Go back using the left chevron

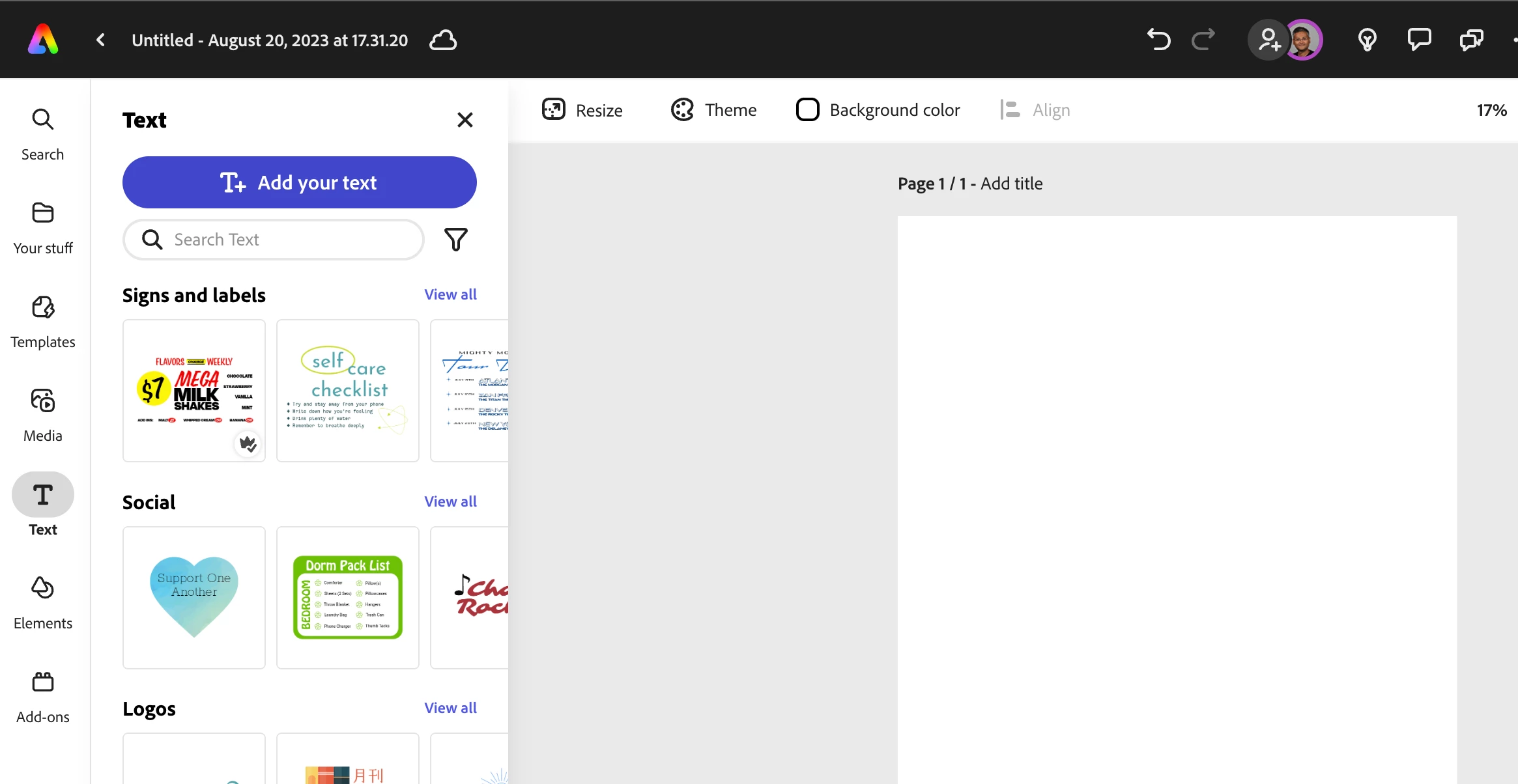click(100, 40)
